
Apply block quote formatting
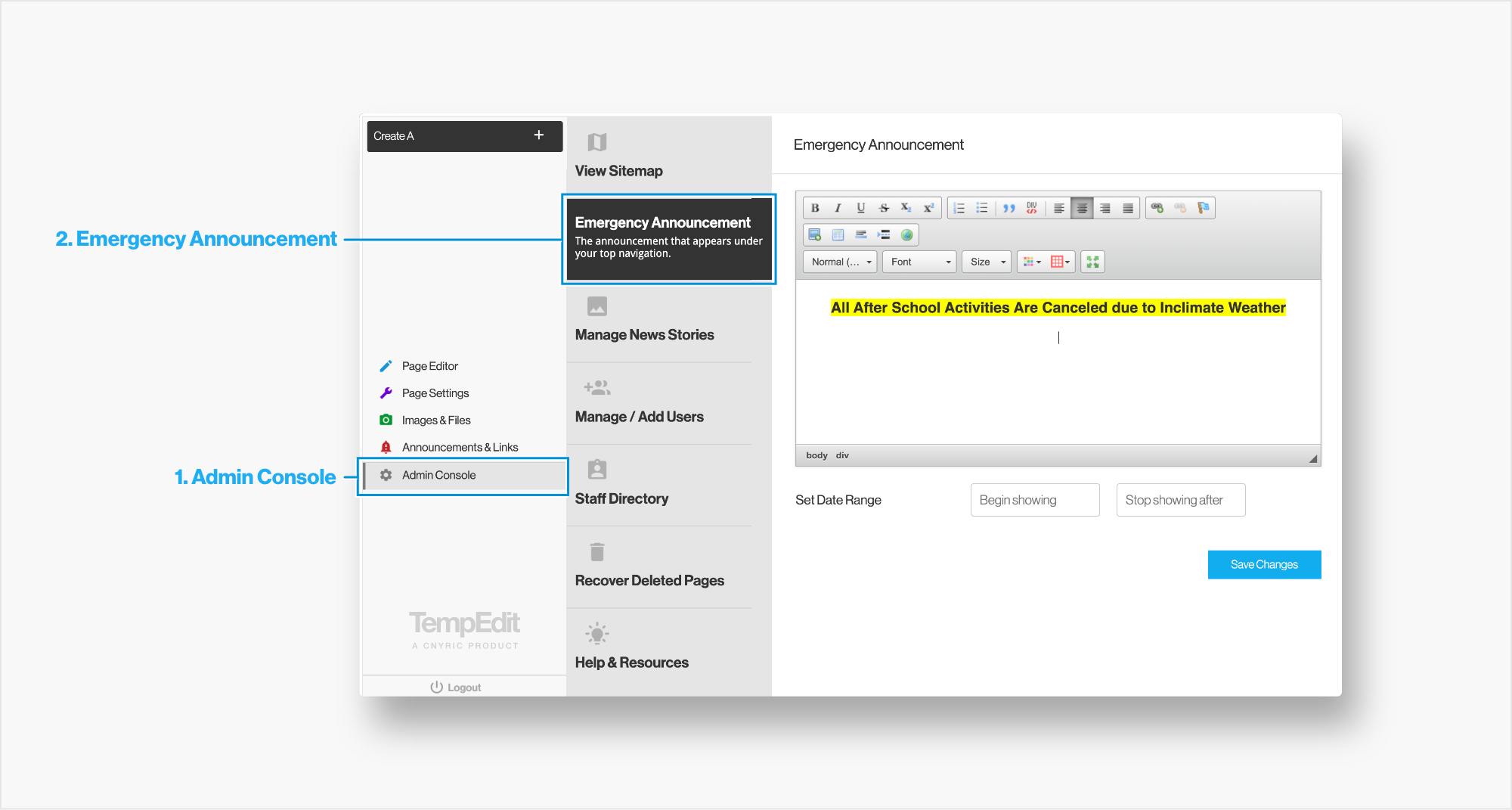pos(1009,208)
